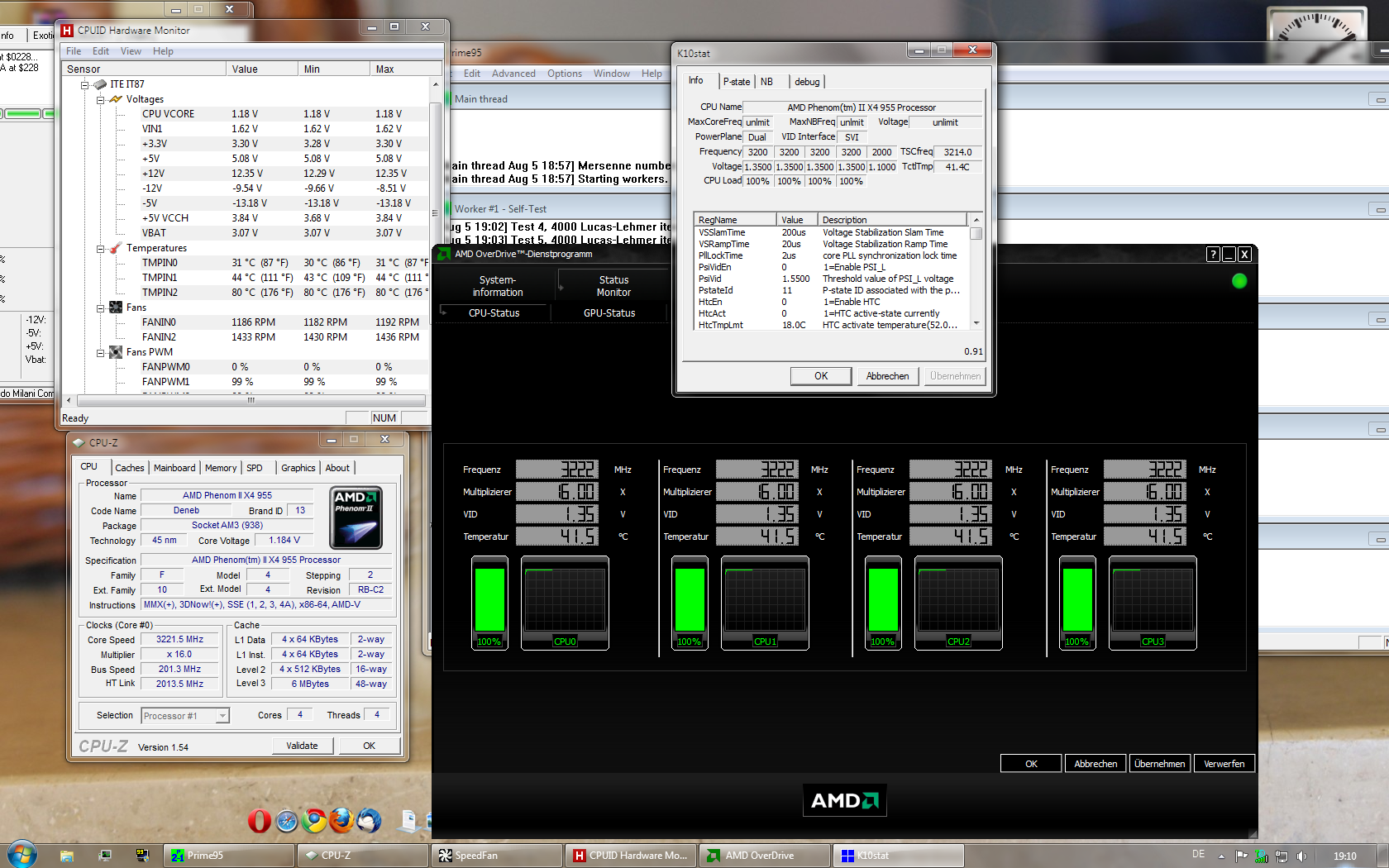Click the CPUID Hardware Monitor title bar icon
This screenshot has width=1389, height=868.
(x=68, y=31)
